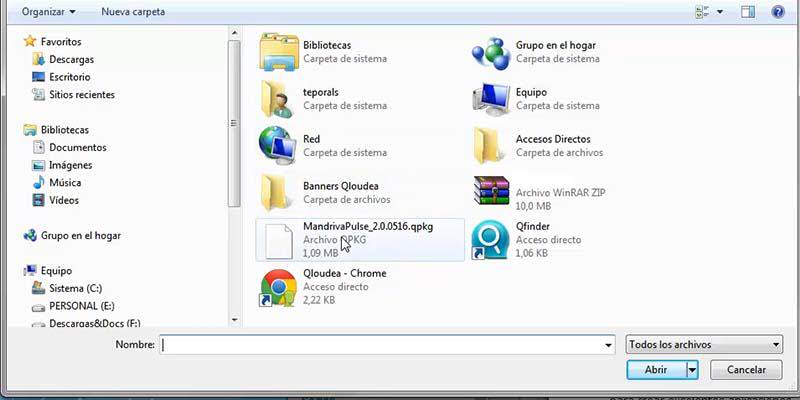
Task: Select the Qloudea - Chrome shortcut icon
Action: [x=279, y=287]
